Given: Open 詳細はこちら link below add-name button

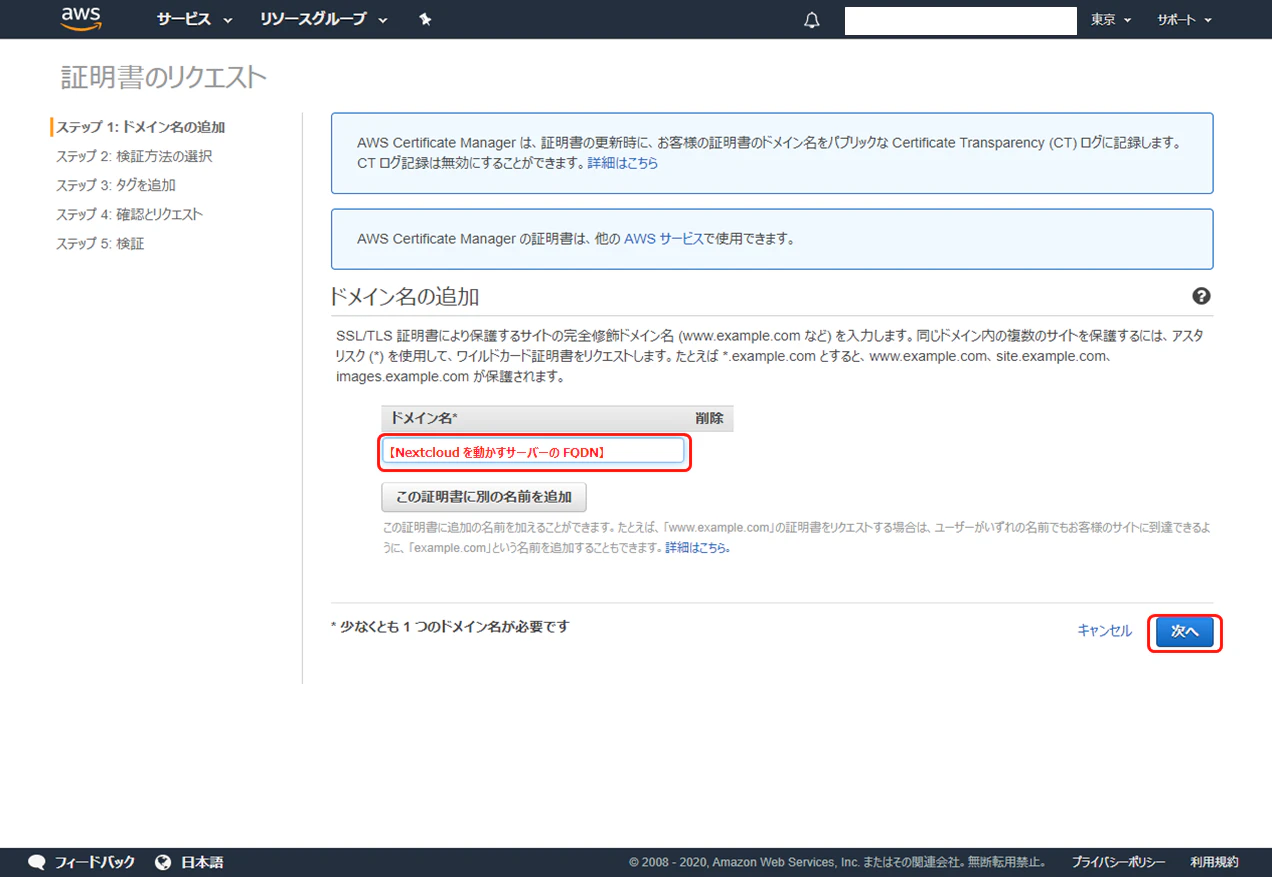Looking at the screenshot, I should click(x=697, y=548).
